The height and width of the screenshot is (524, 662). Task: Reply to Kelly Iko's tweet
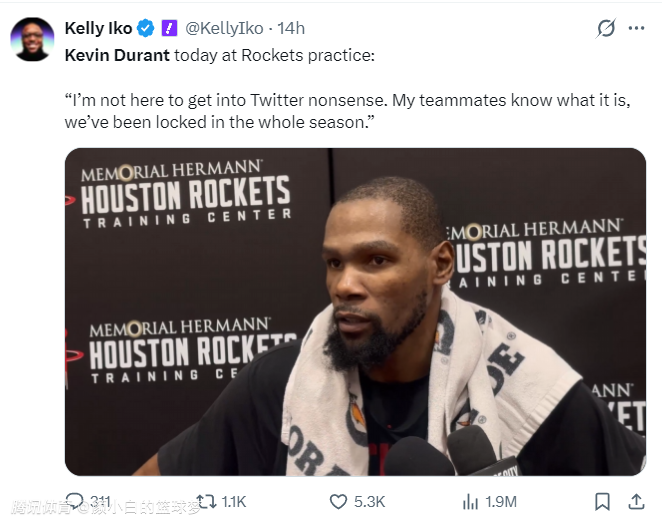76,501
